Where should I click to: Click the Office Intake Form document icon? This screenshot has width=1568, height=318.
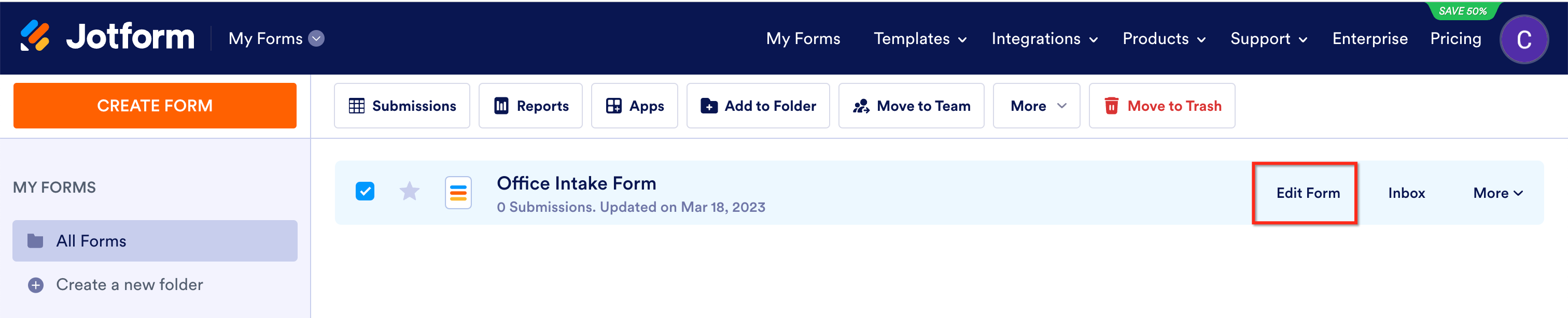click(x=458, y=193)
